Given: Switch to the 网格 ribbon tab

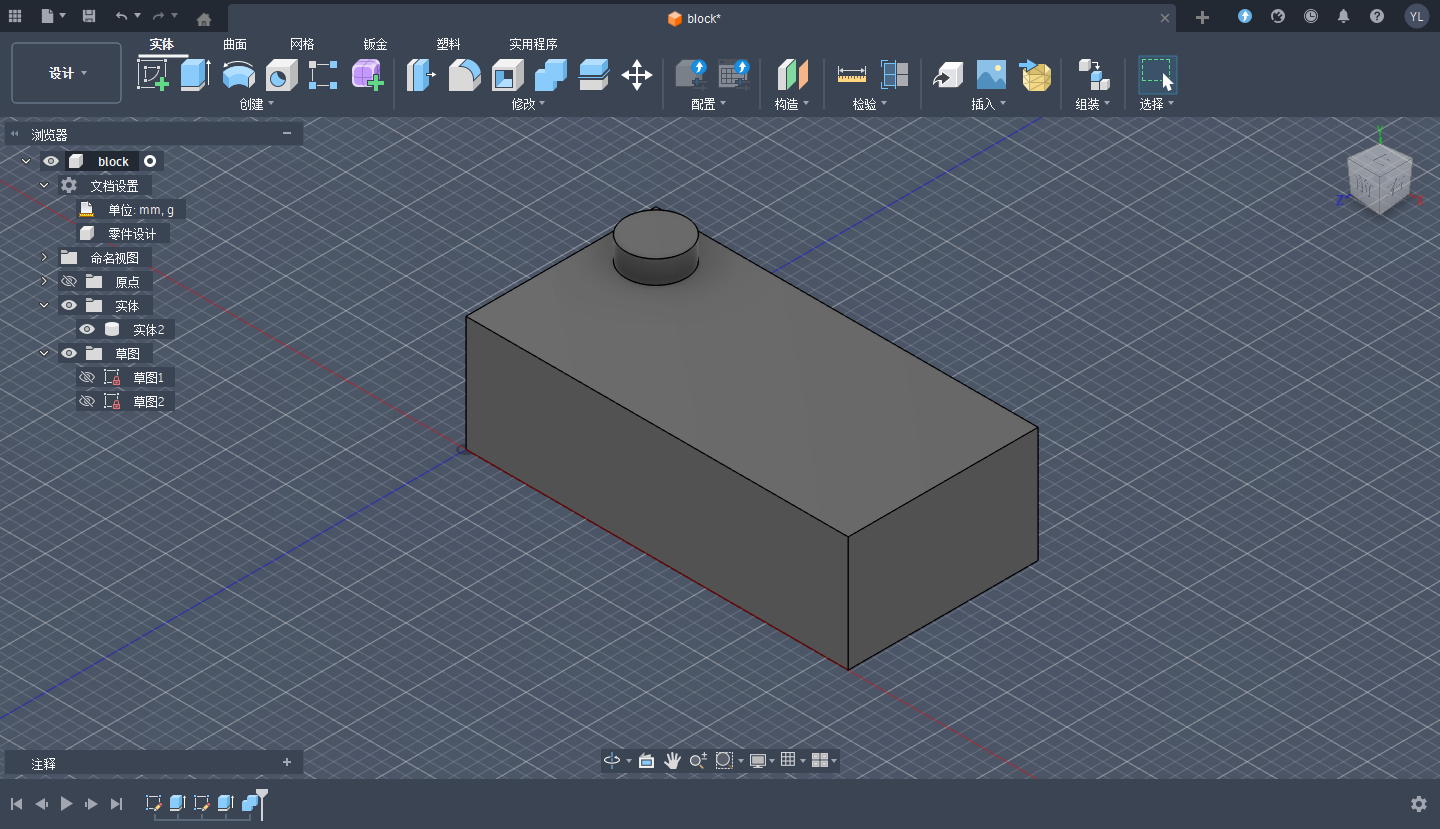Looking at the screenshot, I should tap(302, 44).
